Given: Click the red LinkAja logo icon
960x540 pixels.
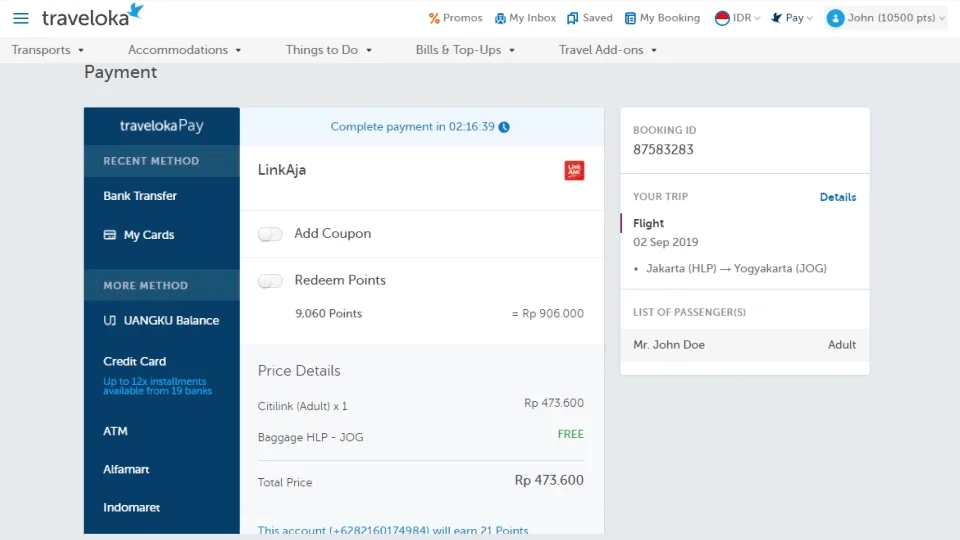Looking at the screenshot, I should tap(574, 170).
